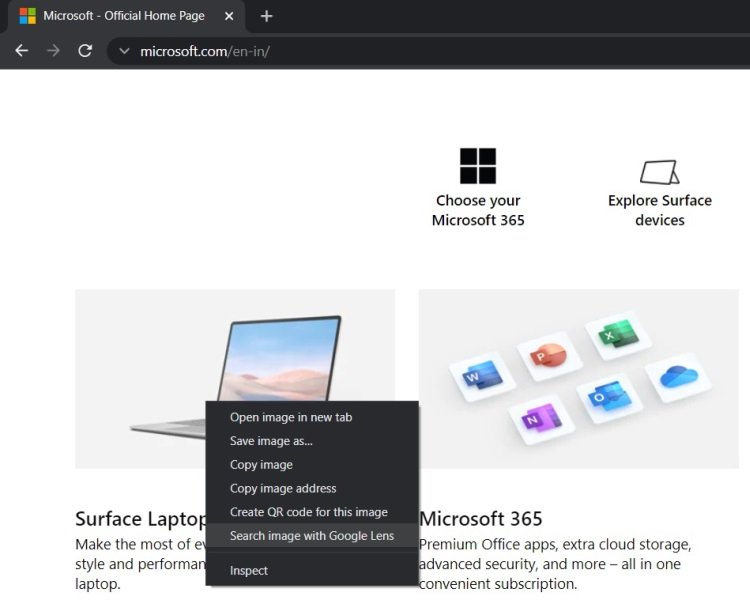This screenshot has width=750, height=600.
Task: Click the Forward navigation arrow
Action: 53,51
